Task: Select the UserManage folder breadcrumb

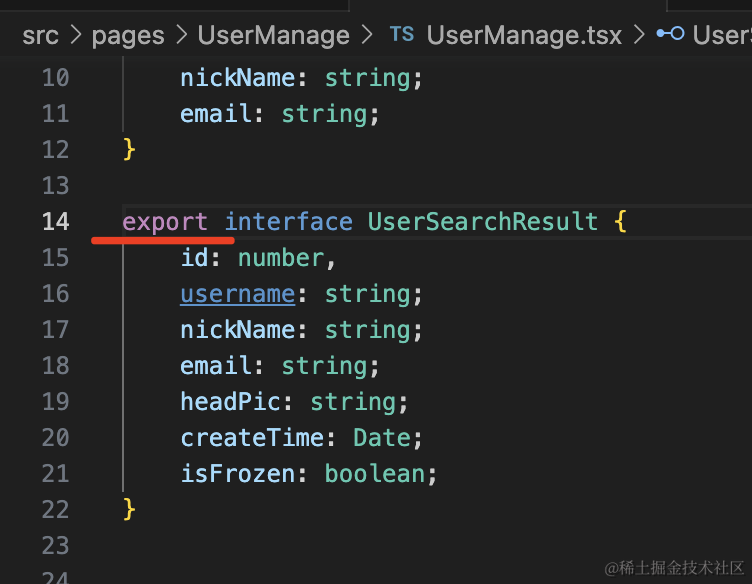Action: 273,36
